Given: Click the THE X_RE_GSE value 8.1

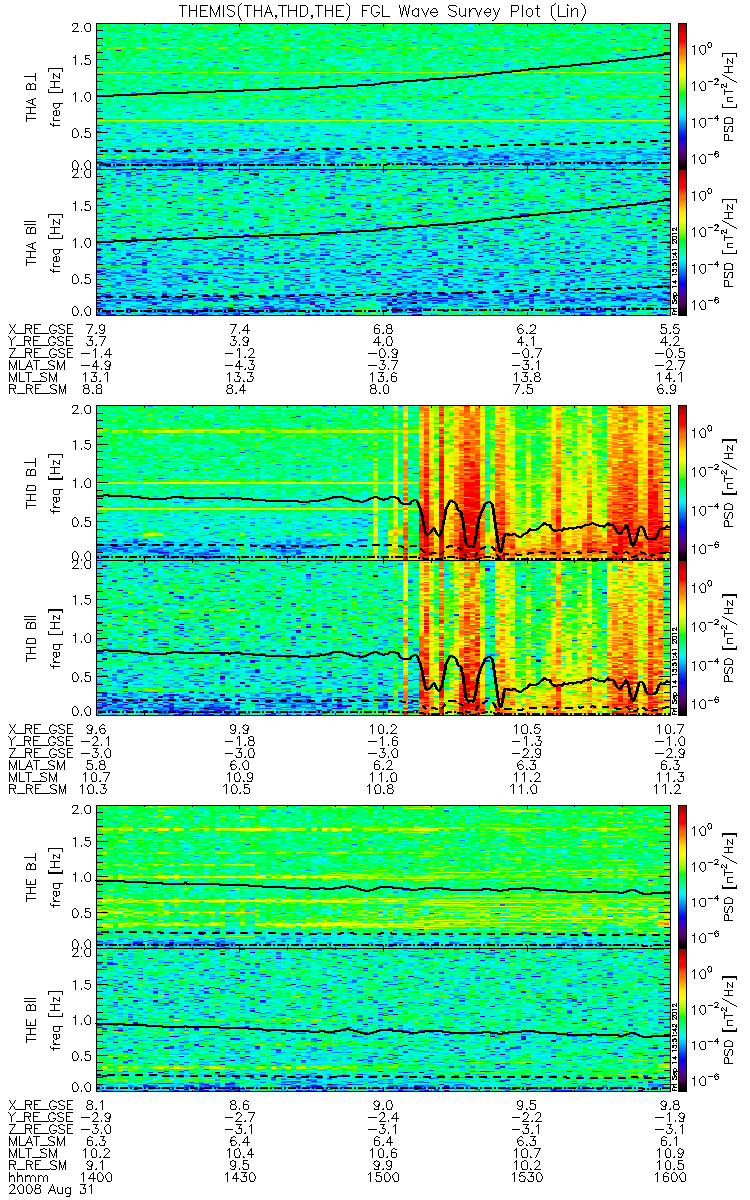Looking at the screenshot, I should [x=98, y=1106].
